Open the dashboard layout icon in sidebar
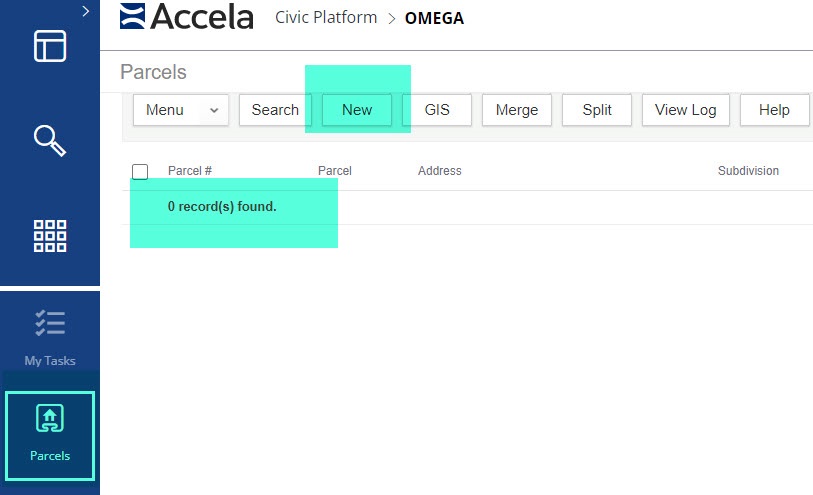The height and width of the screenshot is (495, 813). (50, 46)
